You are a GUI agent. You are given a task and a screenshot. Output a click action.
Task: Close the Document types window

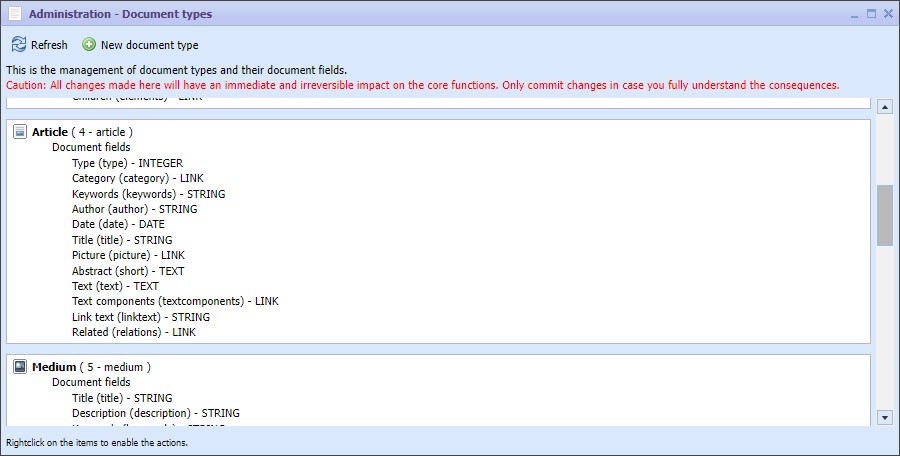(x=886, y=14)
